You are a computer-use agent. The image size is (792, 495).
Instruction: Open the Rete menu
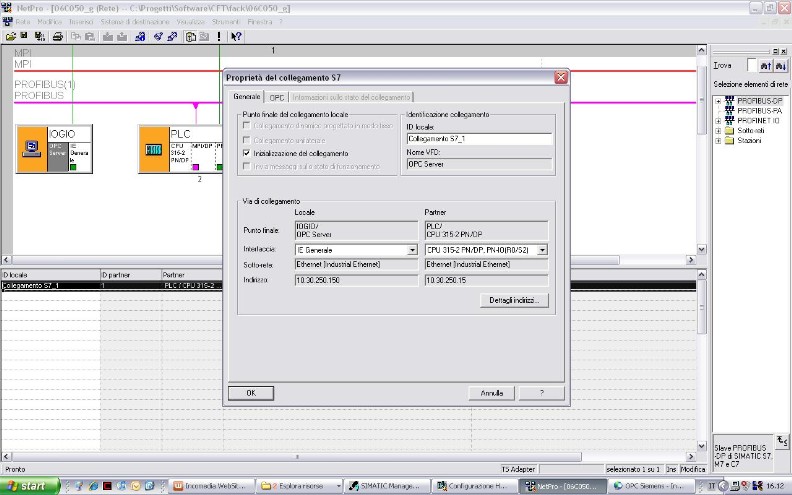(x=23, y=22)
